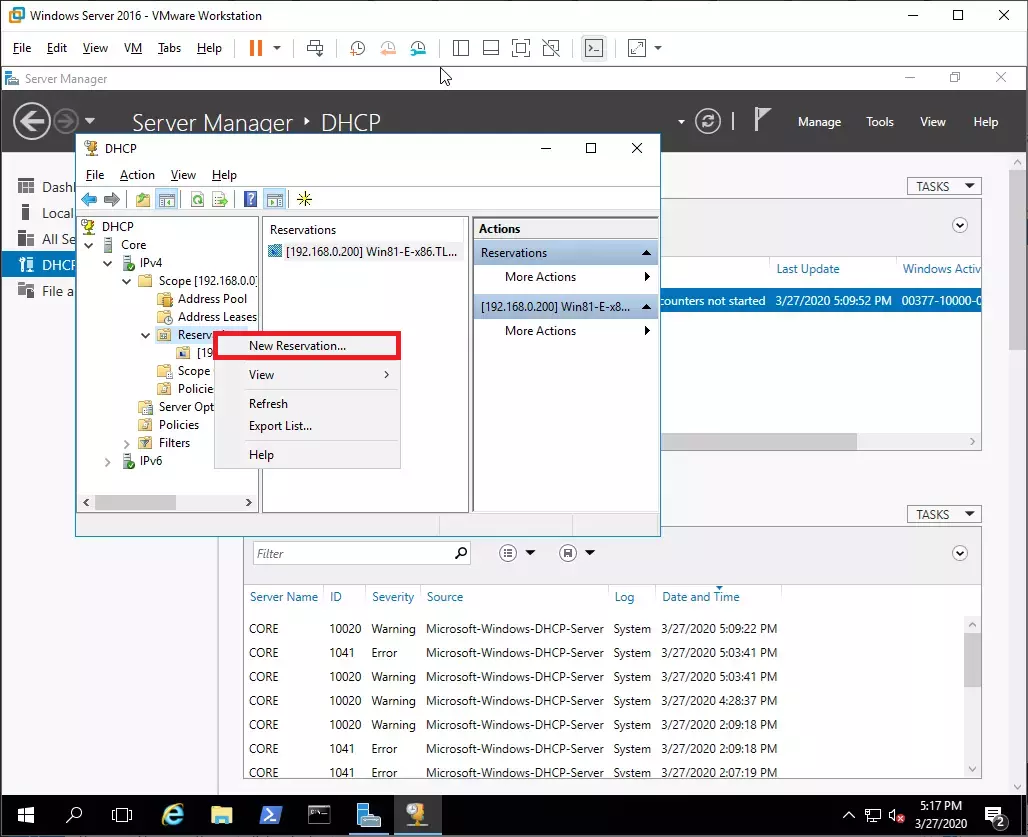This screenshot has width=1028, height=837.
Task: Open View submenu in context menu
Action: point(307,375)
